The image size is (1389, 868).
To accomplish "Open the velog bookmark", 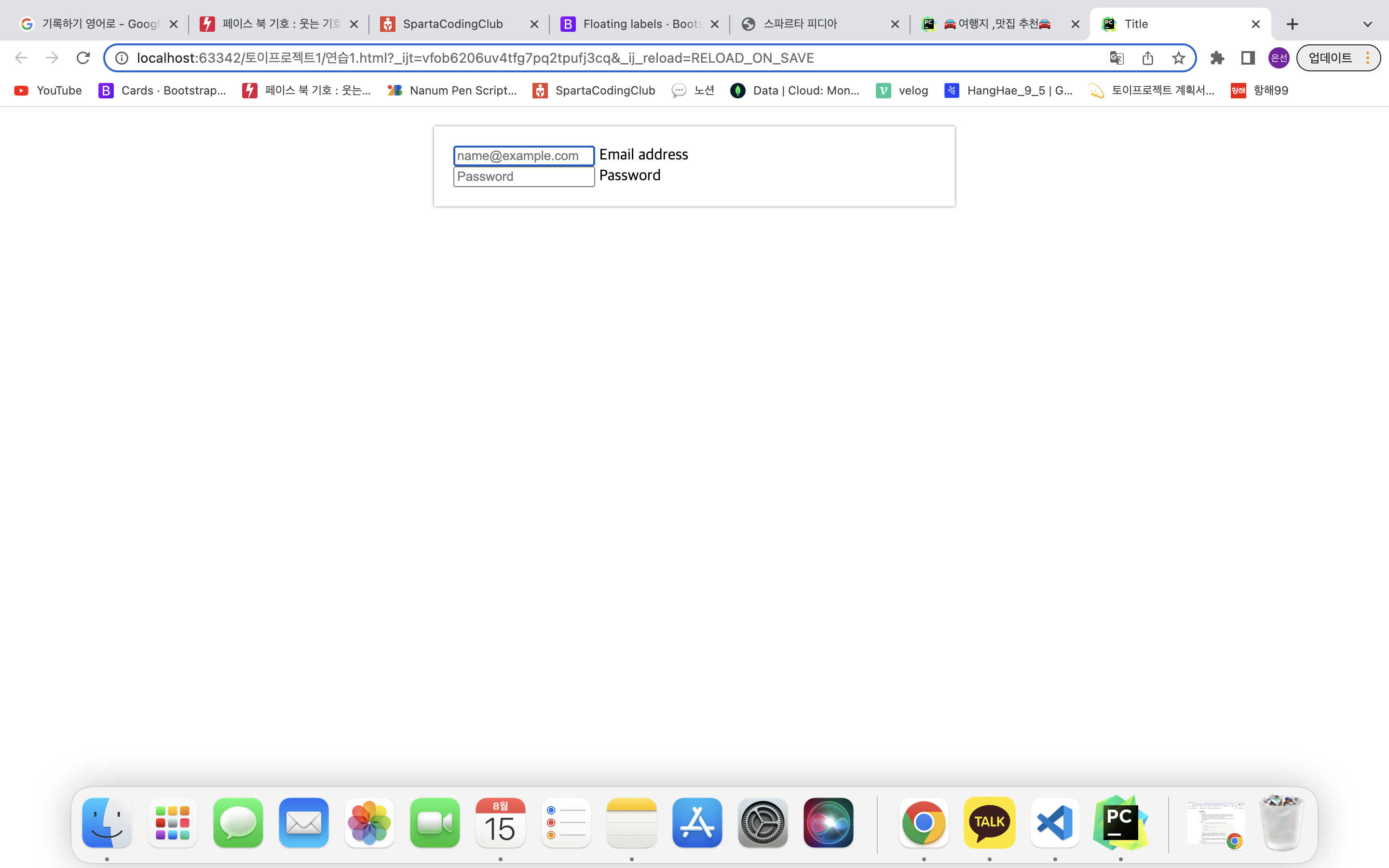I will click(902, 91).
